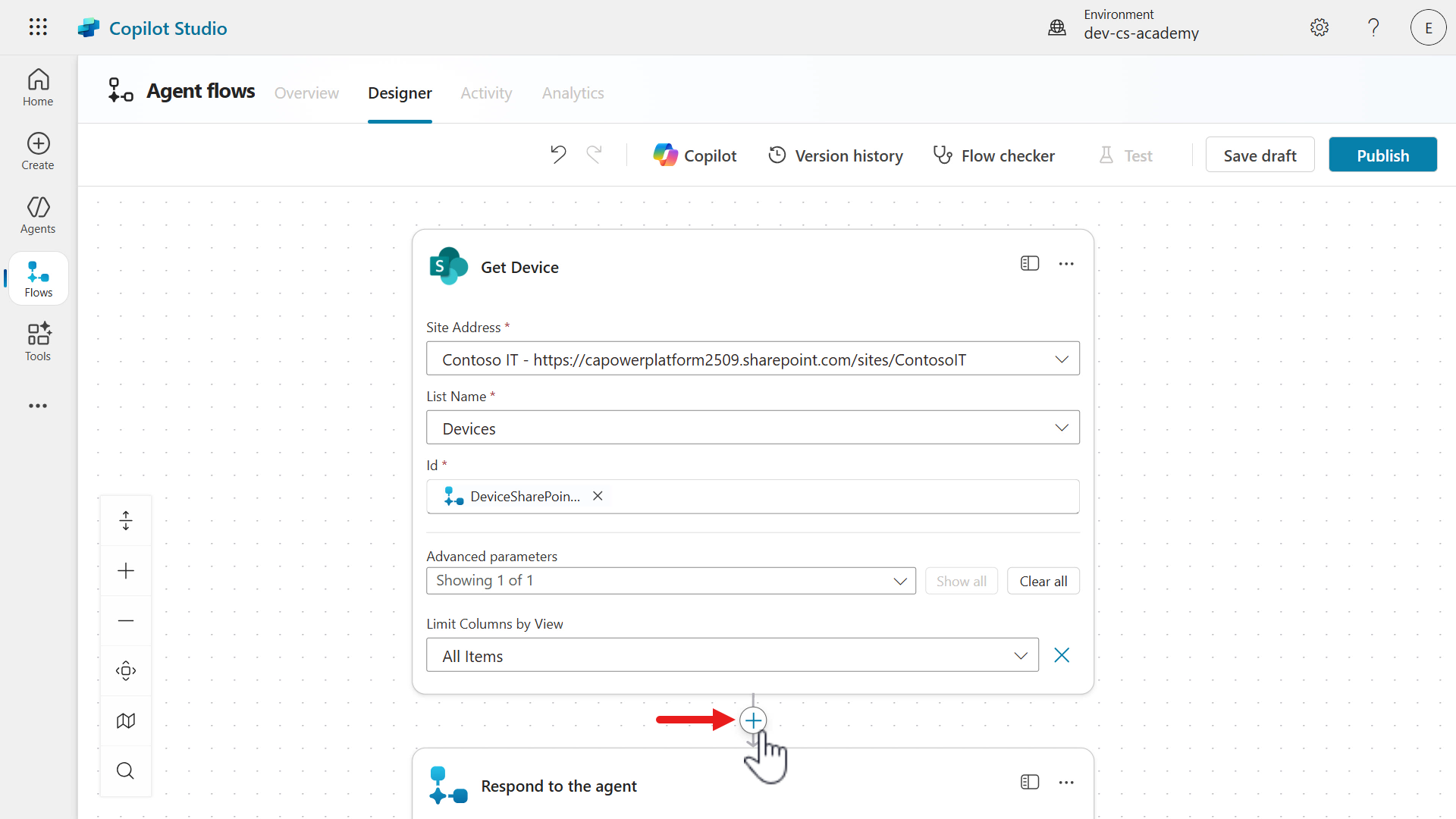Click the Undo arrow icon
Viewport: 1456px width, 819px height.
(558, 155)
